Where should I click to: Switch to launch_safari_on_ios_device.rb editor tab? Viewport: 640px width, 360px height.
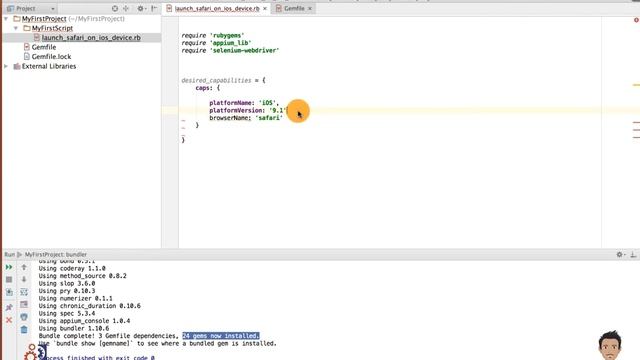click(x=217, y=8)
